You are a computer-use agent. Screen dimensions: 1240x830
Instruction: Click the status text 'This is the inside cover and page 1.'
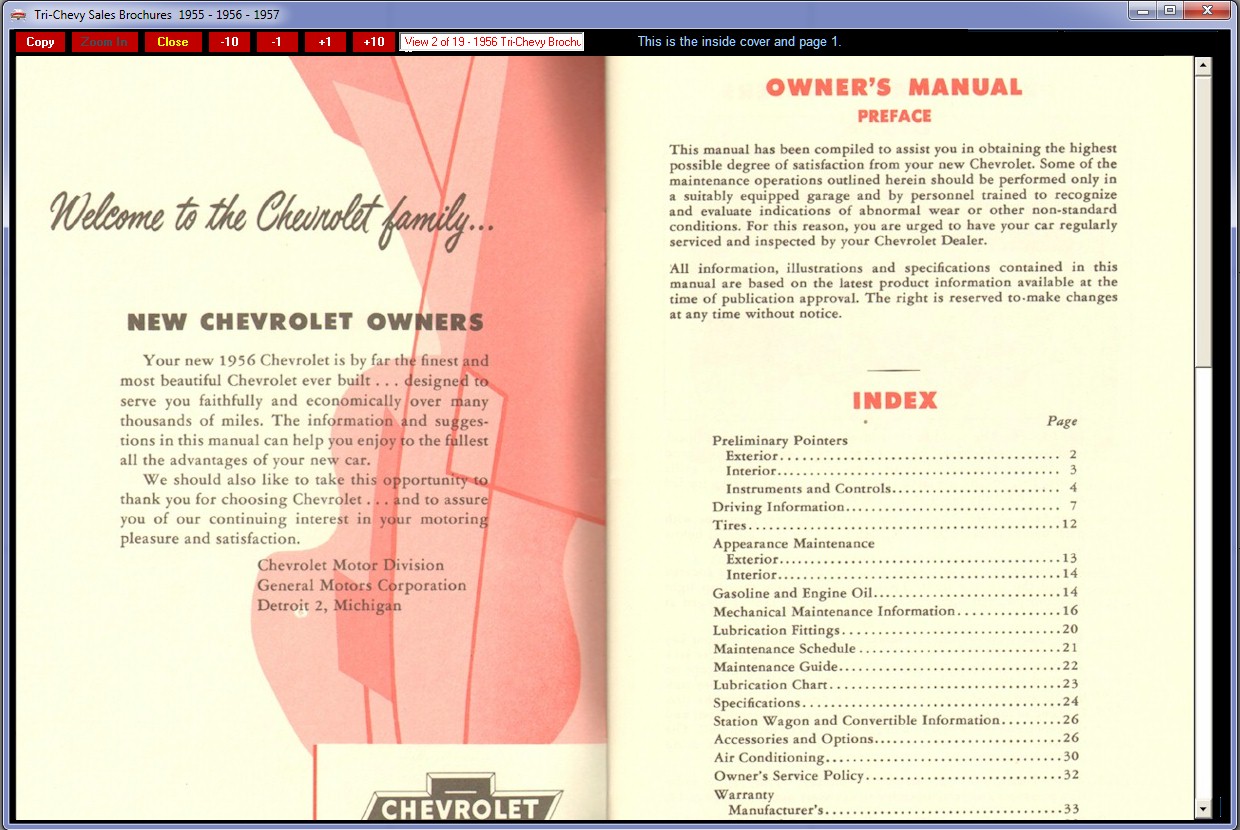(x=739, y=42)
